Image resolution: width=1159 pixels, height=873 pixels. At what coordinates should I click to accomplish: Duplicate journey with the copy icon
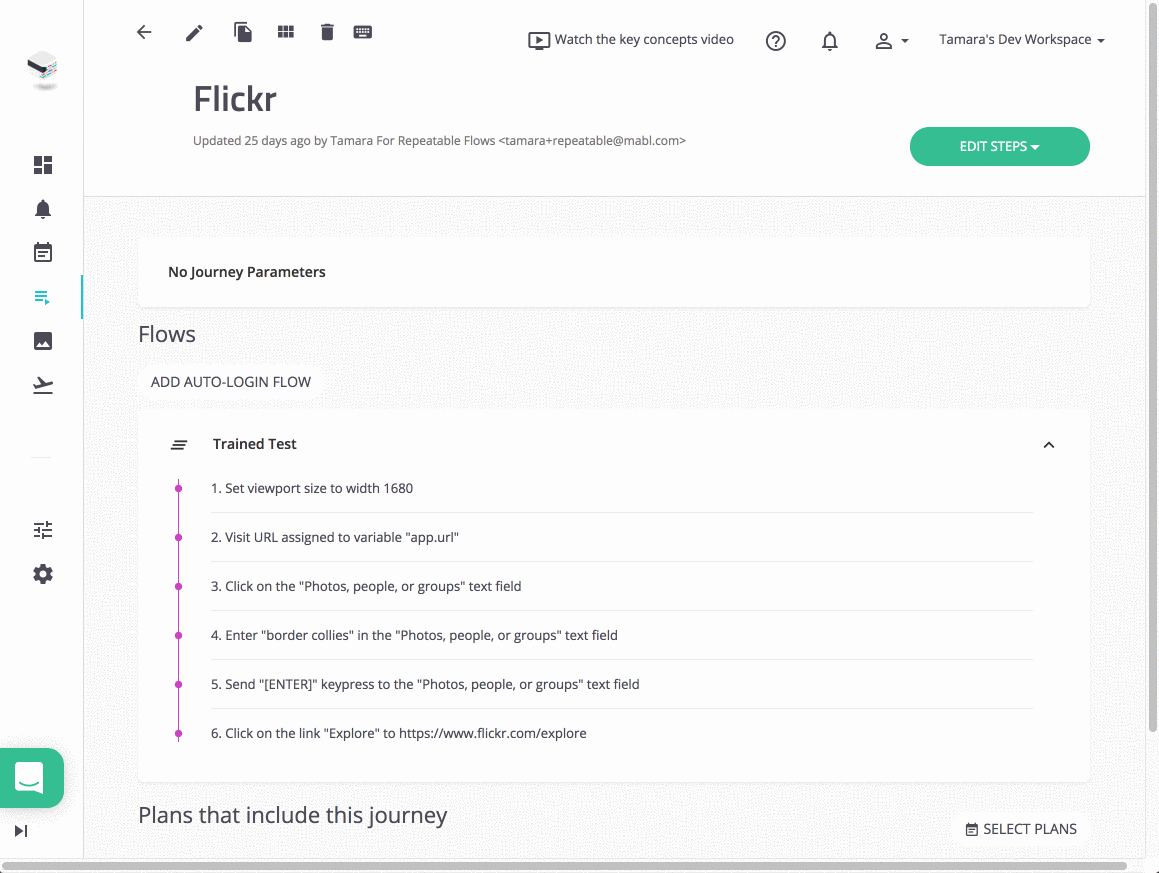coord(243,32)
